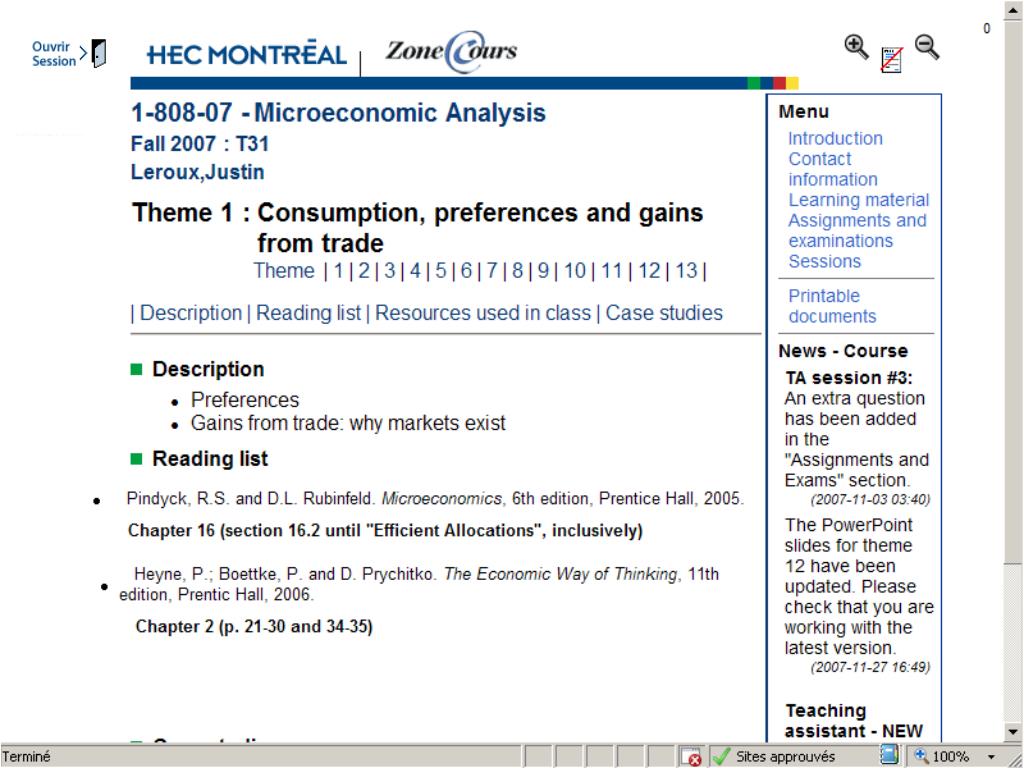This screenshot has width=1024, height=768.
Task: Jump to the Reading list section link
Action: point(308,313)
